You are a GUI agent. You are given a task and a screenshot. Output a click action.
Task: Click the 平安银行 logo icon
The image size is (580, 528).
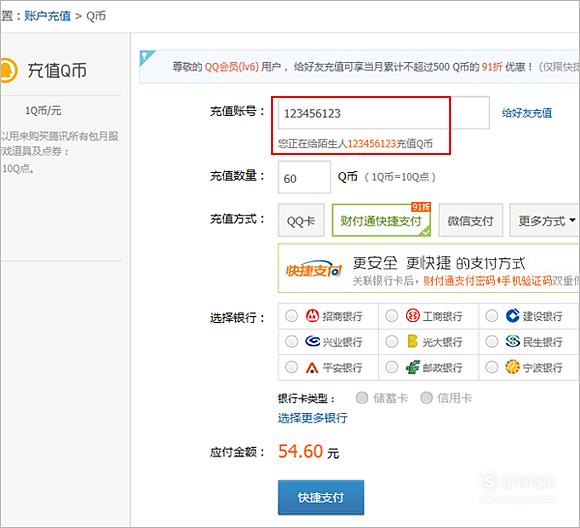312,367
